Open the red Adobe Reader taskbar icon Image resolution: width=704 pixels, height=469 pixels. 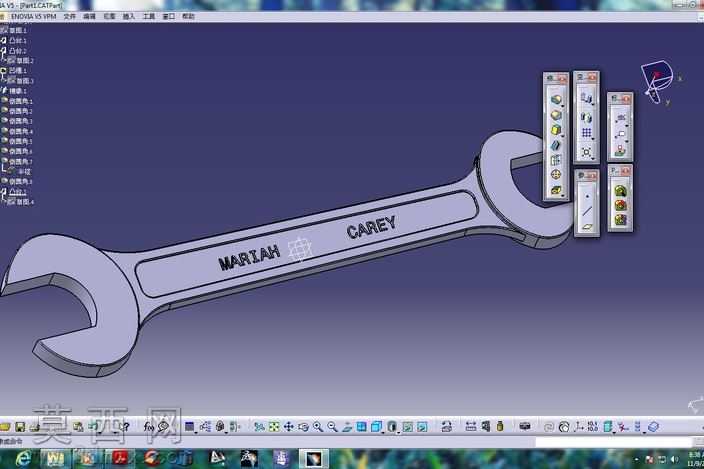[x=119, y=459]
